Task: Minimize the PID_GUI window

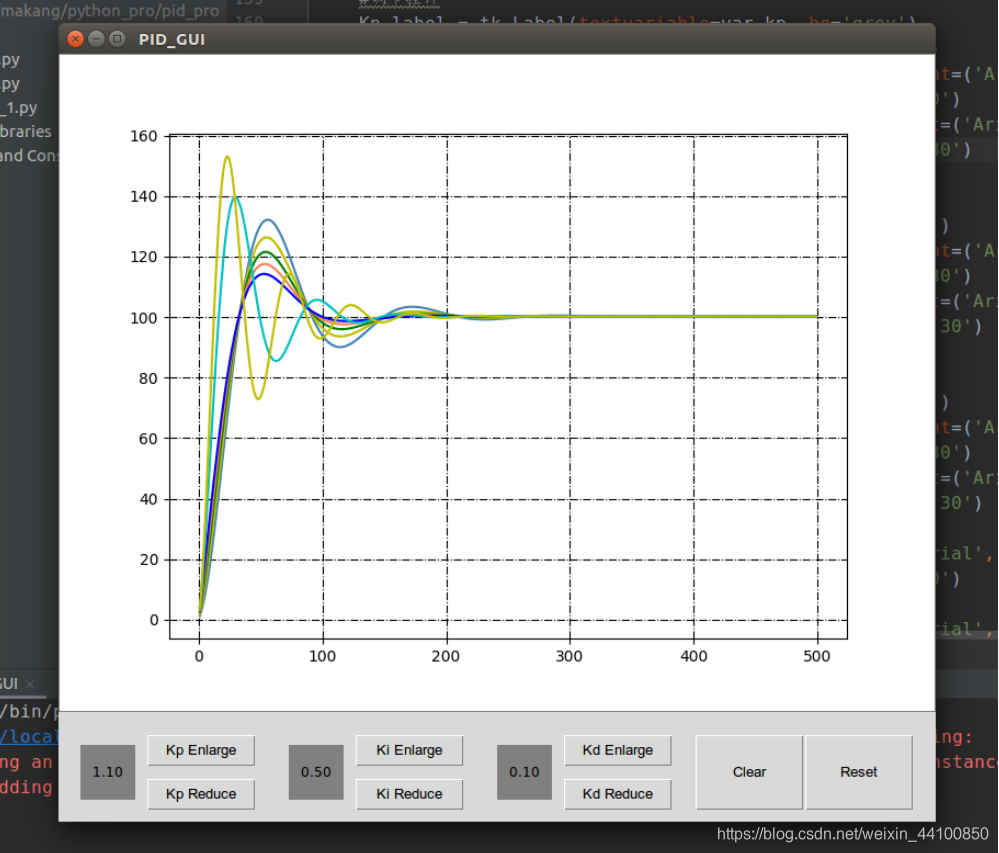Action: [96, 39]
